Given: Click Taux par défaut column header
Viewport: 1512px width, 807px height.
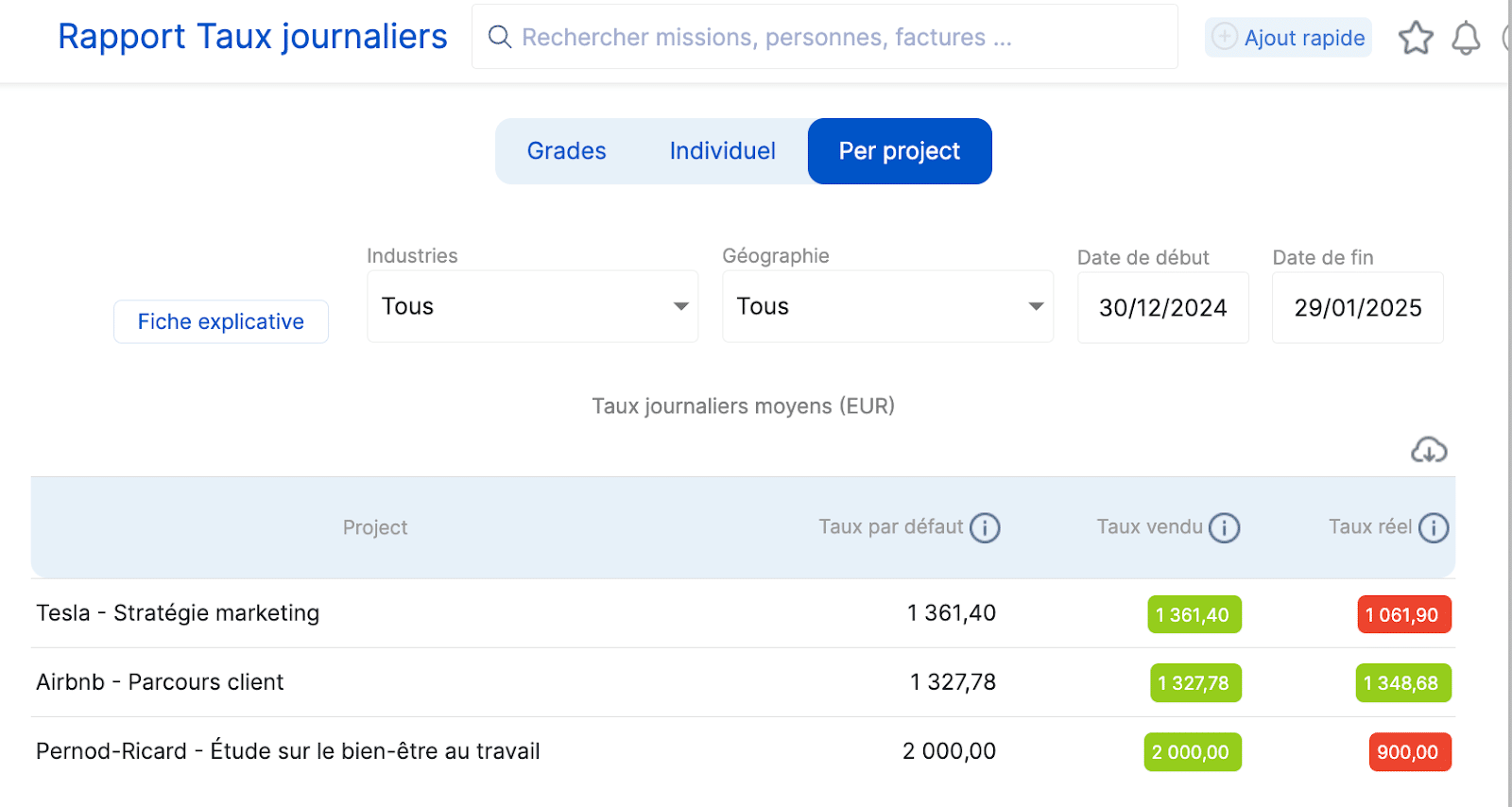Looking at the screenshot, I should (x=891, y=526).
